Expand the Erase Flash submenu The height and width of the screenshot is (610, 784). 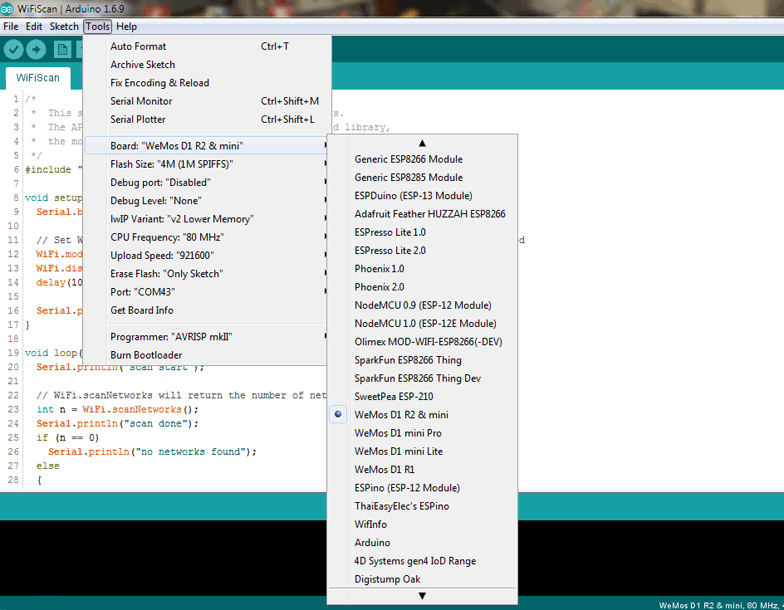(208, 274)
